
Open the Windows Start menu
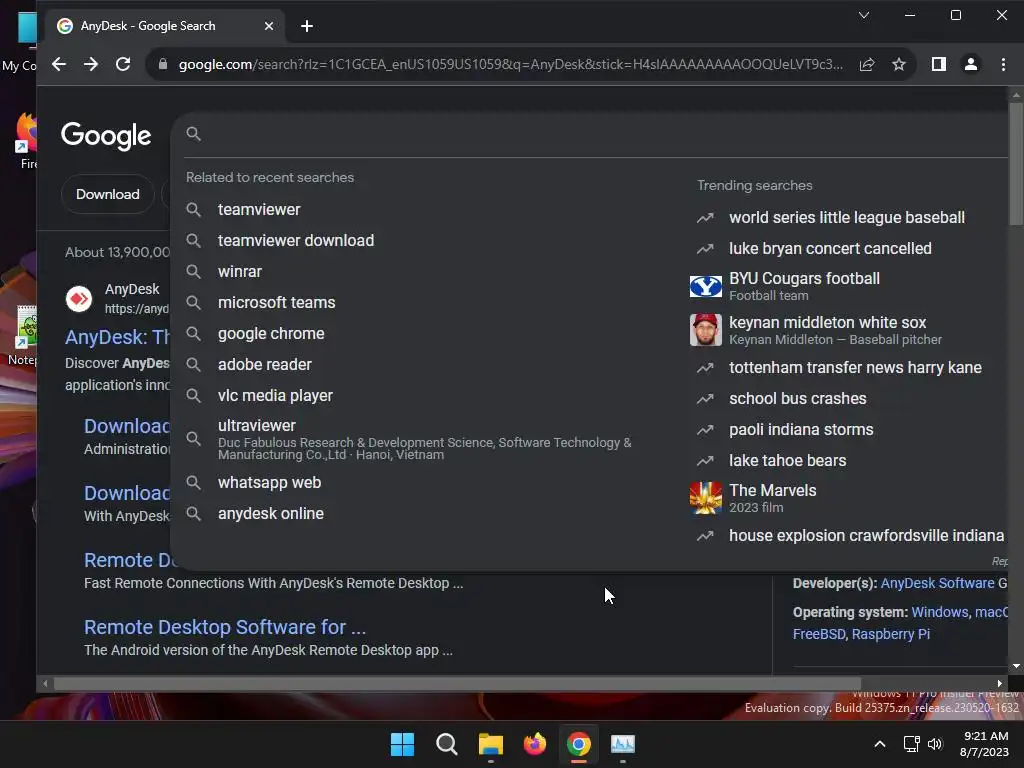pos(402,744)
